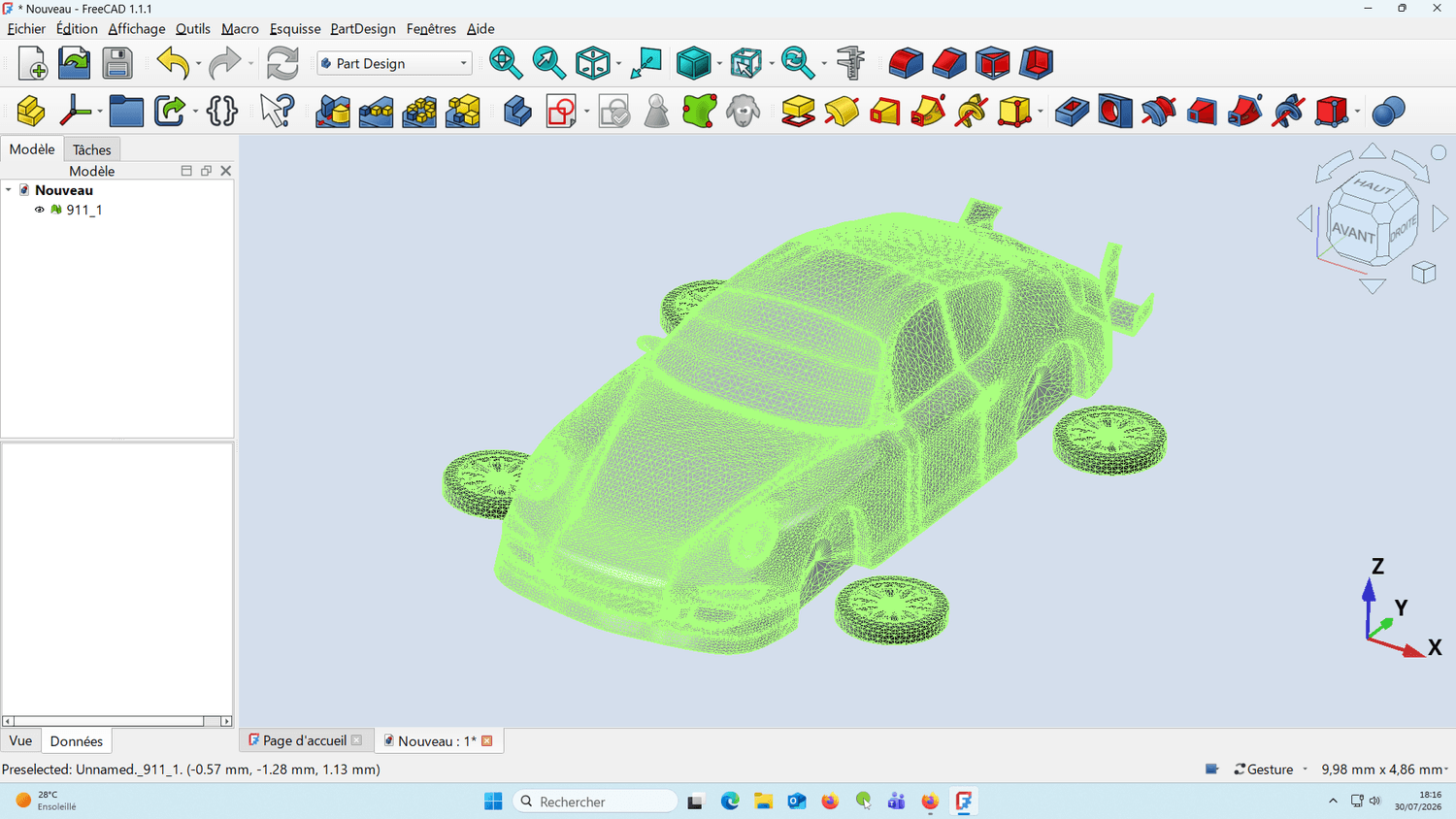Viewport: 1456px width, 819px height.
Task: Open the Affichage menu
Action: point(136,29)
